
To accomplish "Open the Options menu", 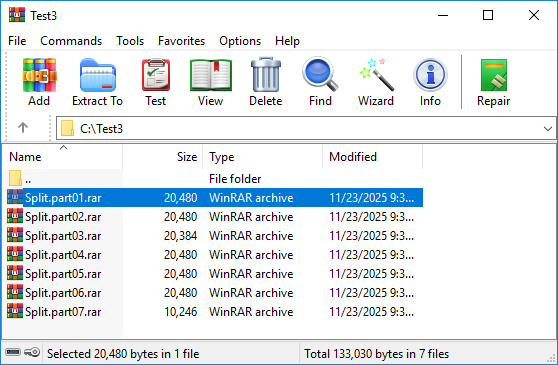I will click(x=240, y=41).
